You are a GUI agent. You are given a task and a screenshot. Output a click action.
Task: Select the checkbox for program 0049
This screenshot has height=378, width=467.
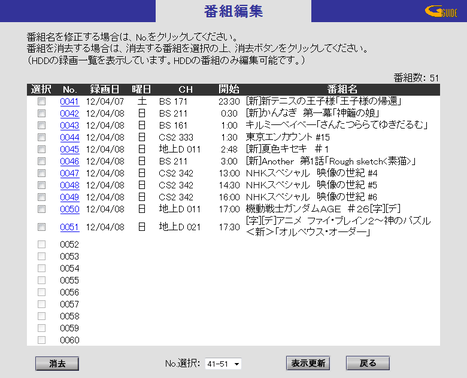[x=41, y=197]
